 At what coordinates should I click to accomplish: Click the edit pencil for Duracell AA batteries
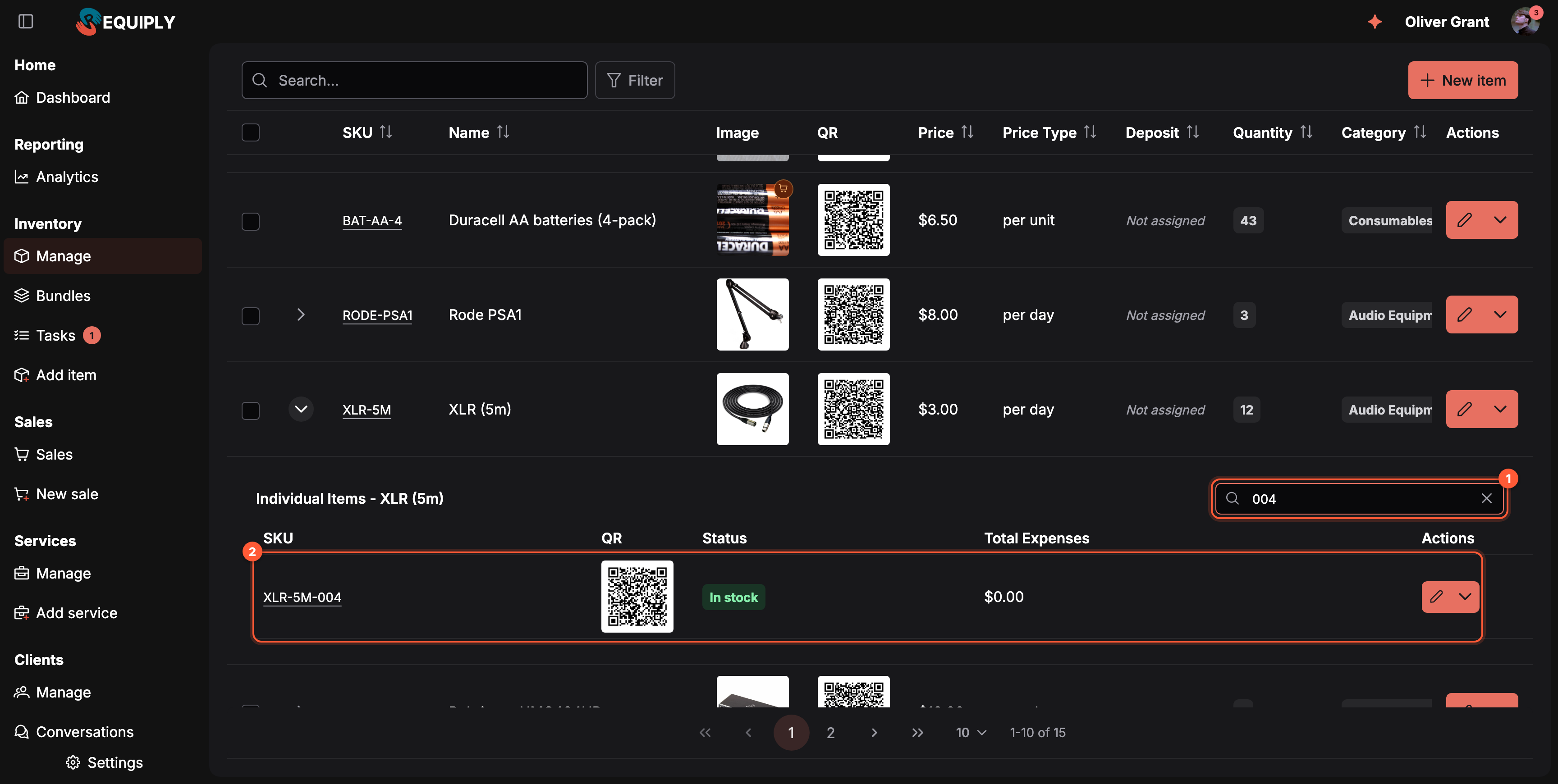(x=1464, y=220)
